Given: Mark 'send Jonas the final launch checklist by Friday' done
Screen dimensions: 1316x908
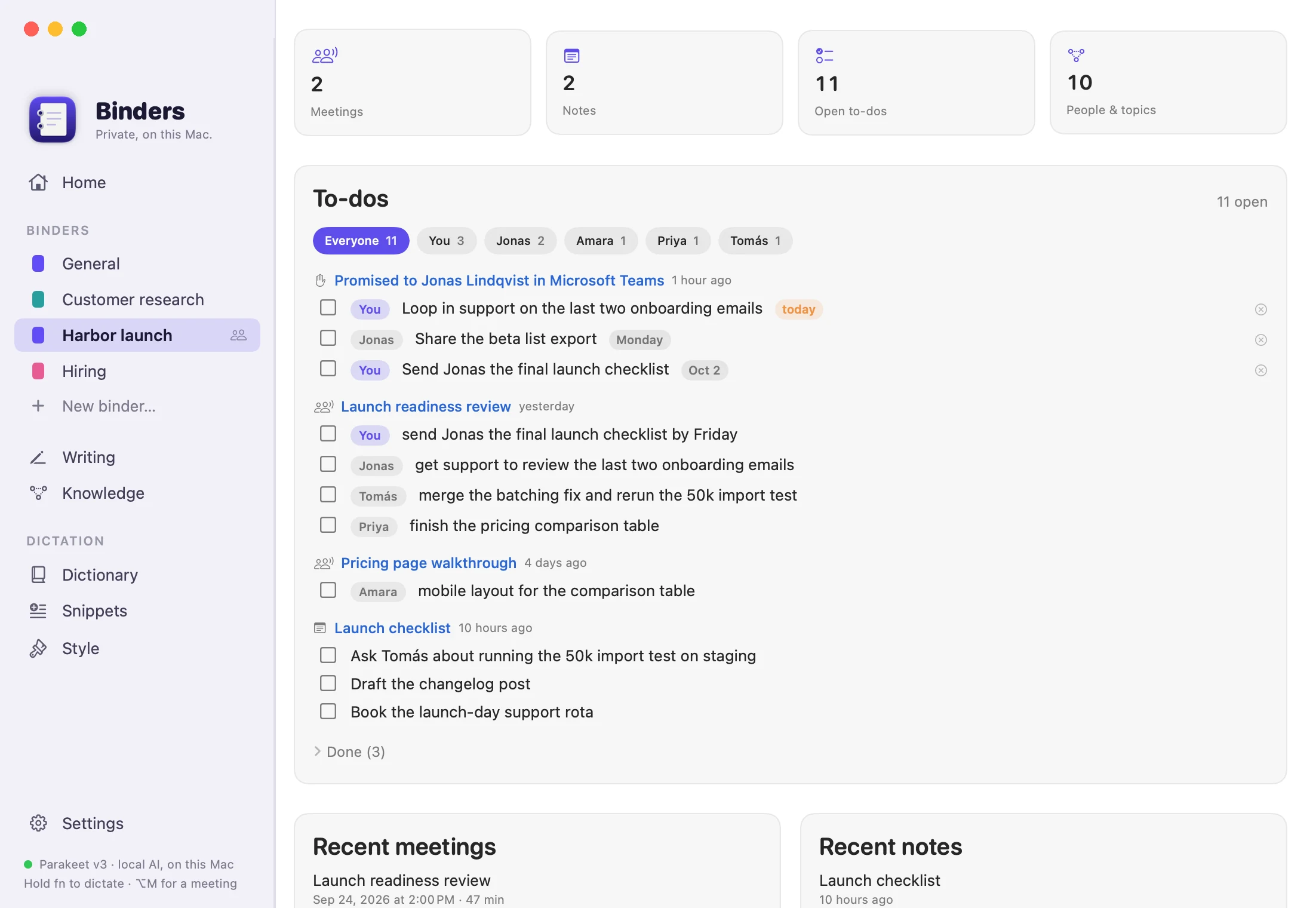Looking at the screenshot, I should 328,434.
